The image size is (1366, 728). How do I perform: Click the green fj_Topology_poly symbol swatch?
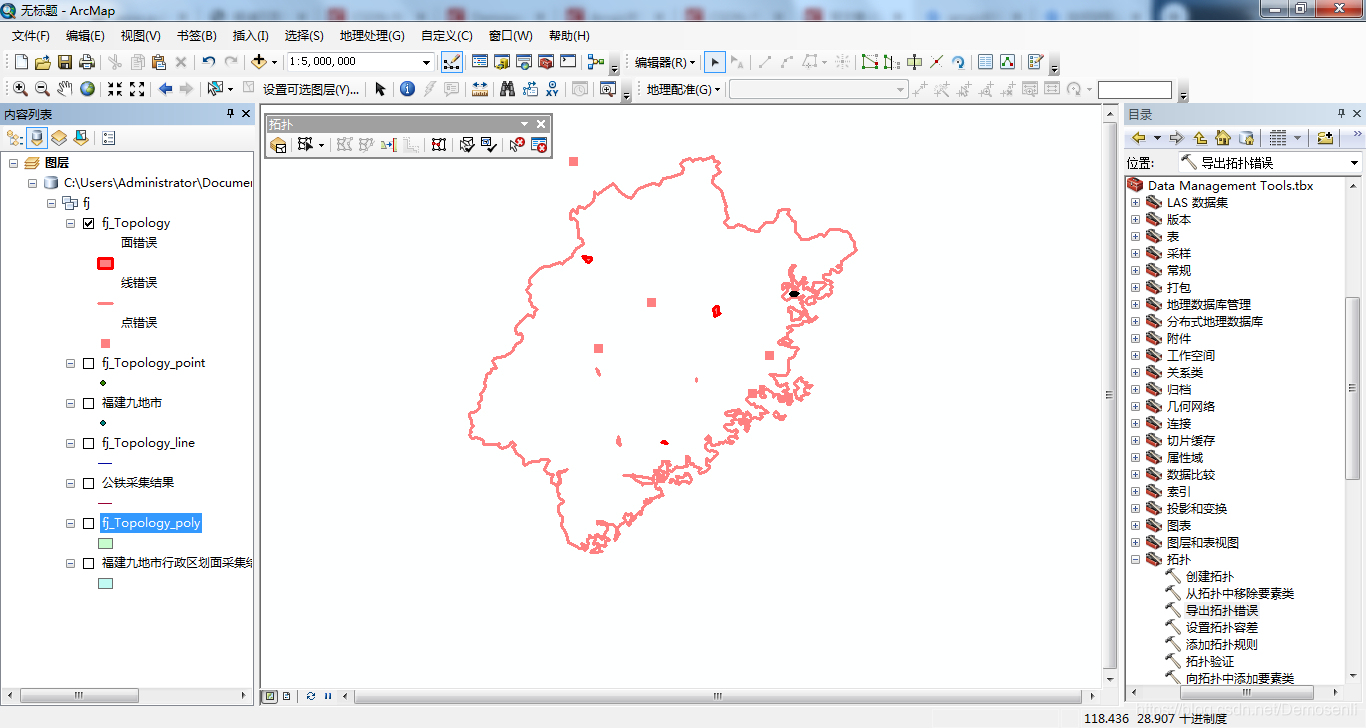pos(106,543)
